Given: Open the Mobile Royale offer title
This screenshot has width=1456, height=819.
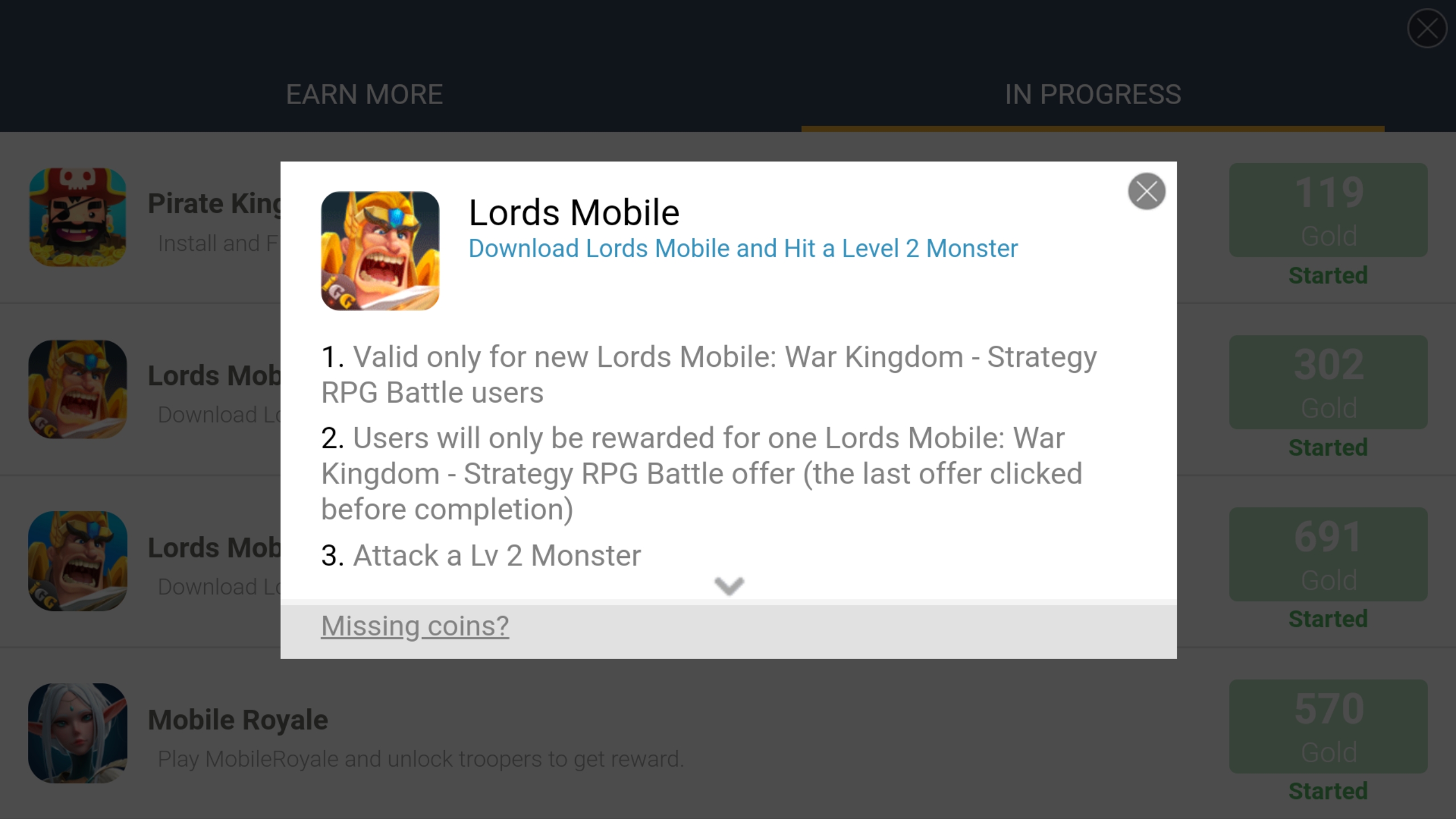Looking at the screenshot, I should pyautogui.click(x=238, y=719).
